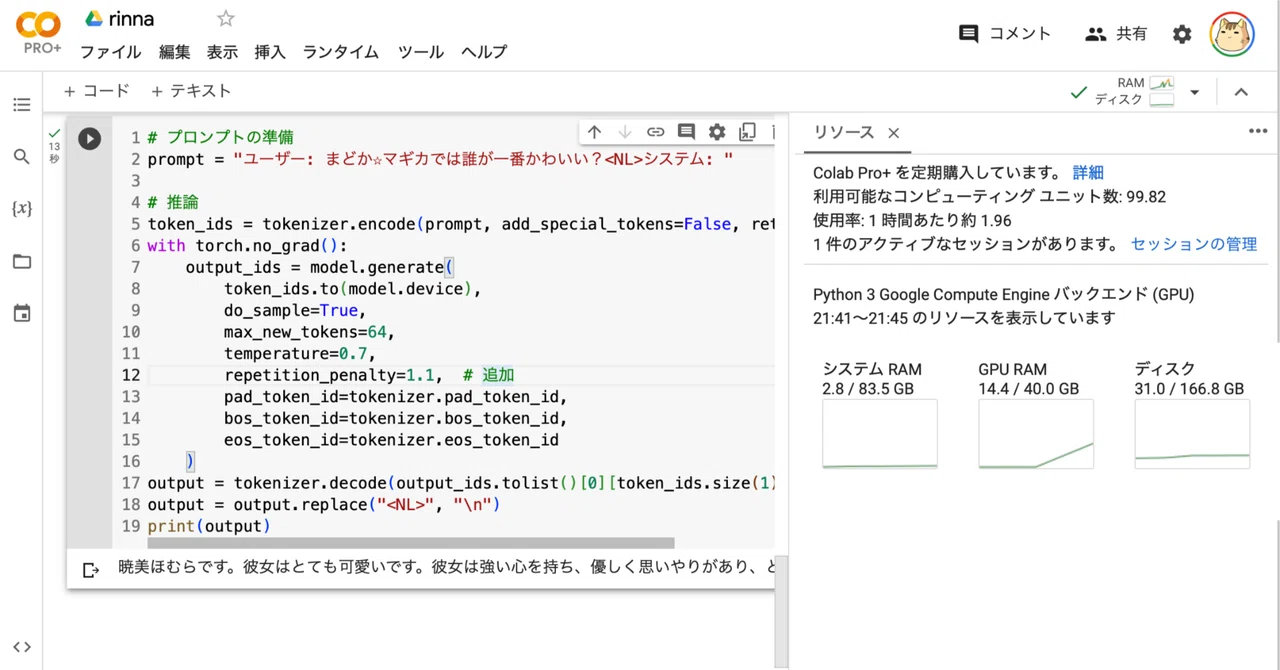
Task: Click the do_sample=True line
Action: tap(295, 310)
